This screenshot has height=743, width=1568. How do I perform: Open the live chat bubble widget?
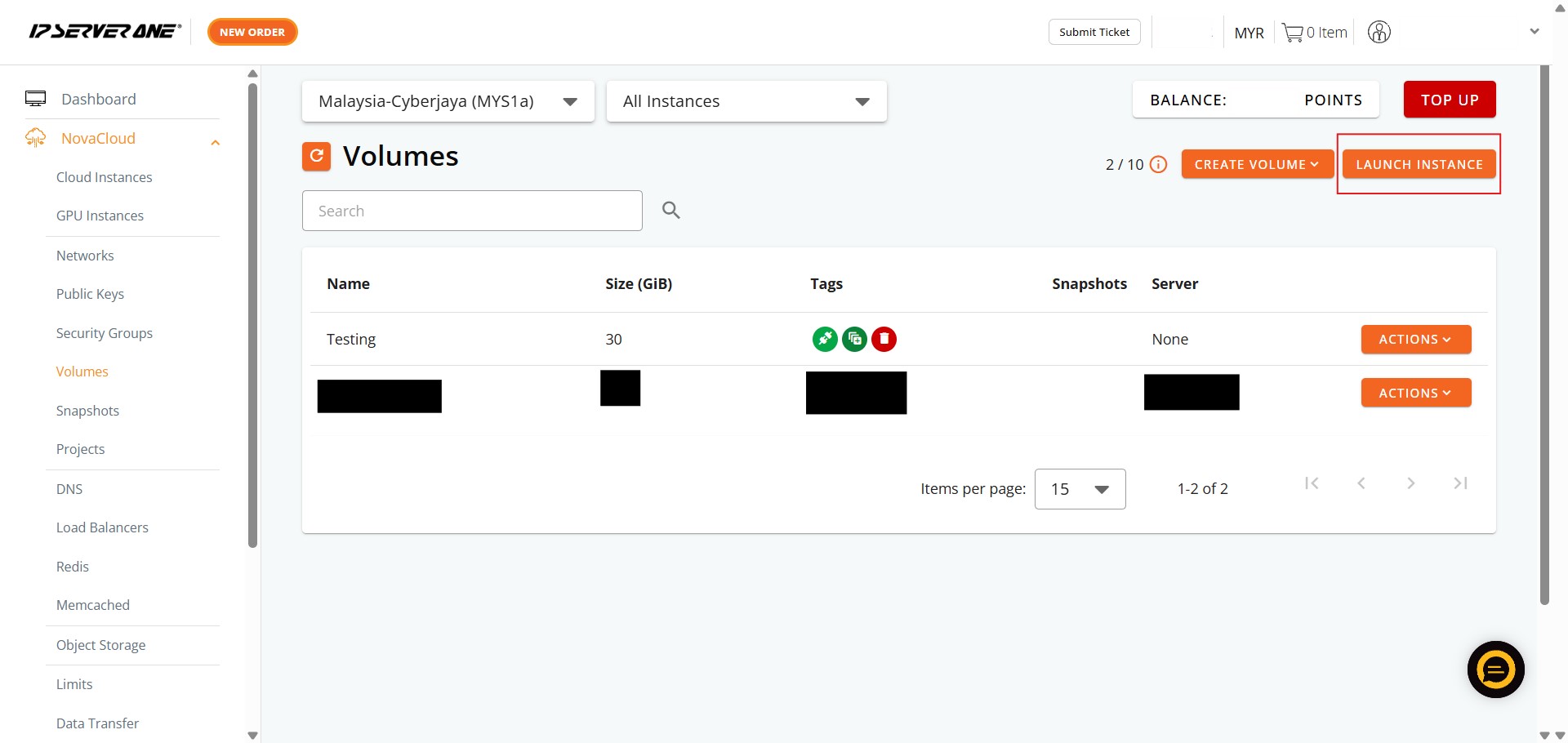click(1495, 670)
